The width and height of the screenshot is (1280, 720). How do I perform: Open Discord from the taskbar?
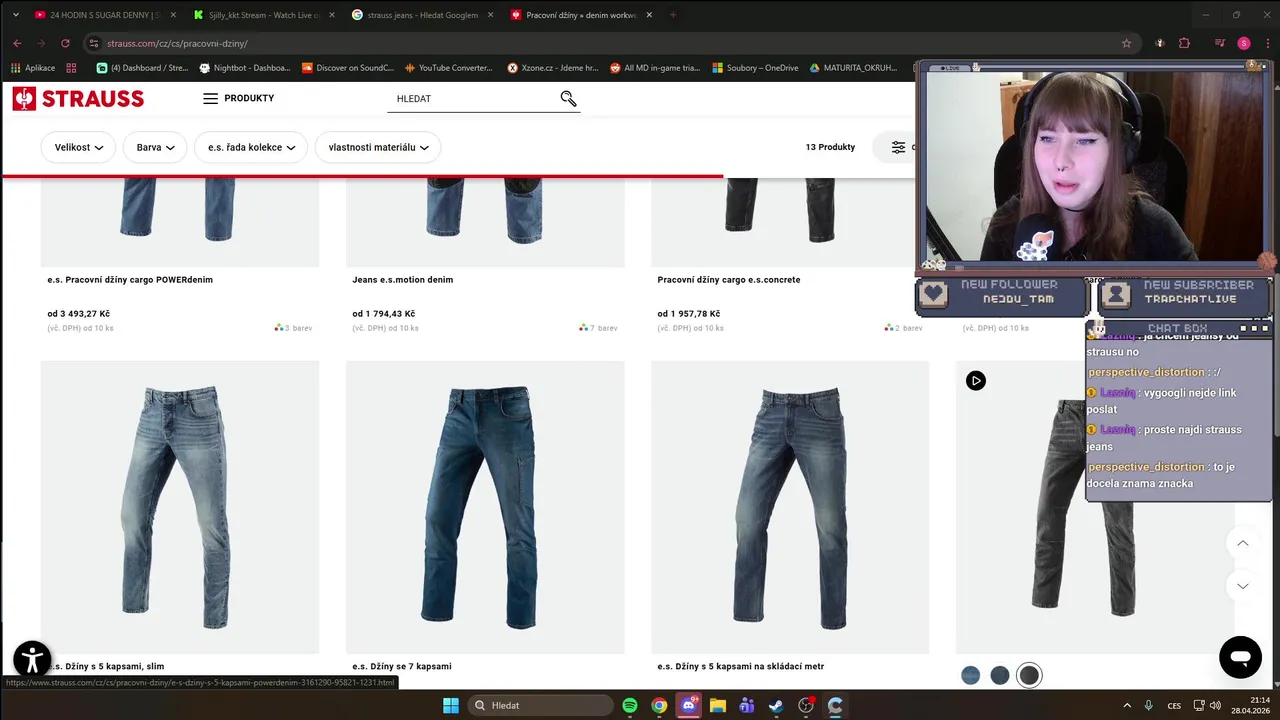689,705
